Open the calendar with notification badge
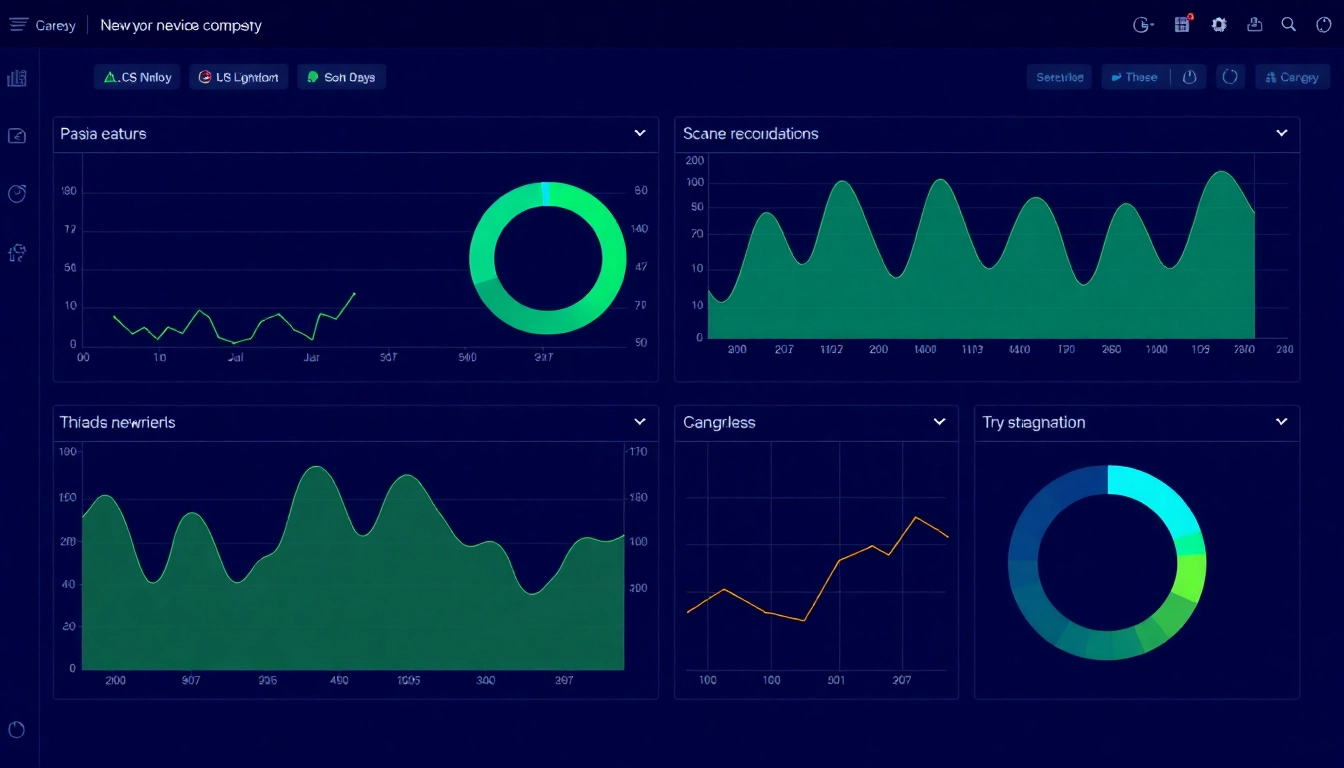This screenshot has width=1344, height=768. click(x=1181, y=24)
